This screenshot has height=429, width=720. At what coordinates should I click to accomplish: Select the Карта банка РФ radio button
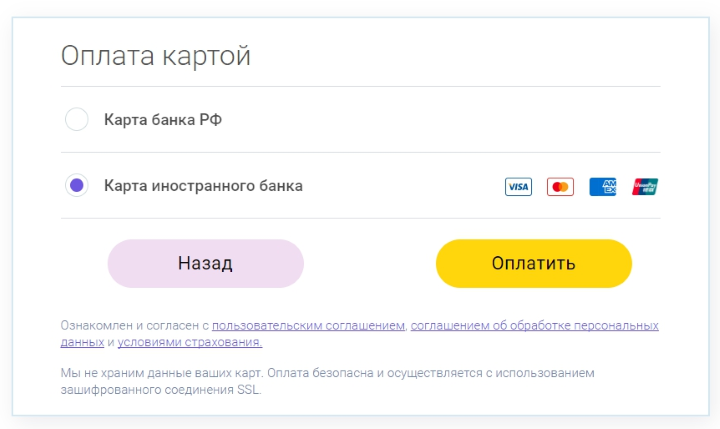point(77,119)
